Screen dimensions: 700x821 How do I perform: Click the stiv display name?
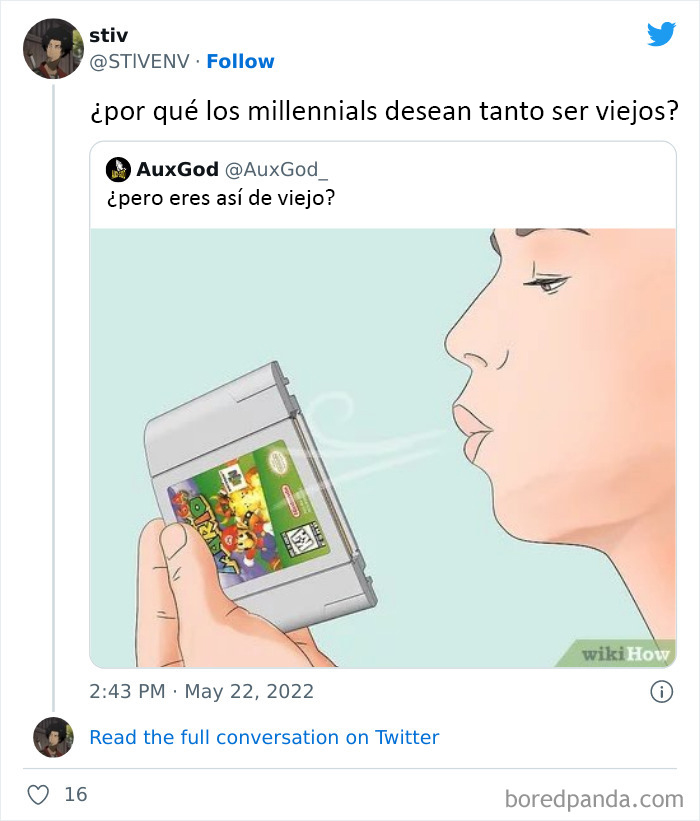coord(108,37)
